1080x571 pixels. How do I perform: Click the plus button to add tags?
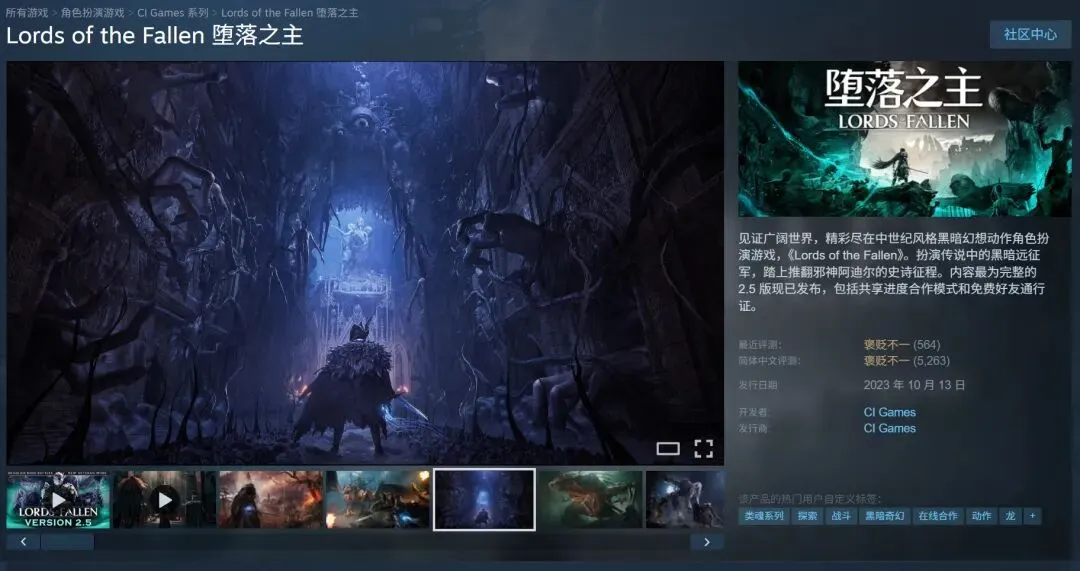pyautogui.click(x=1032, y=516)
